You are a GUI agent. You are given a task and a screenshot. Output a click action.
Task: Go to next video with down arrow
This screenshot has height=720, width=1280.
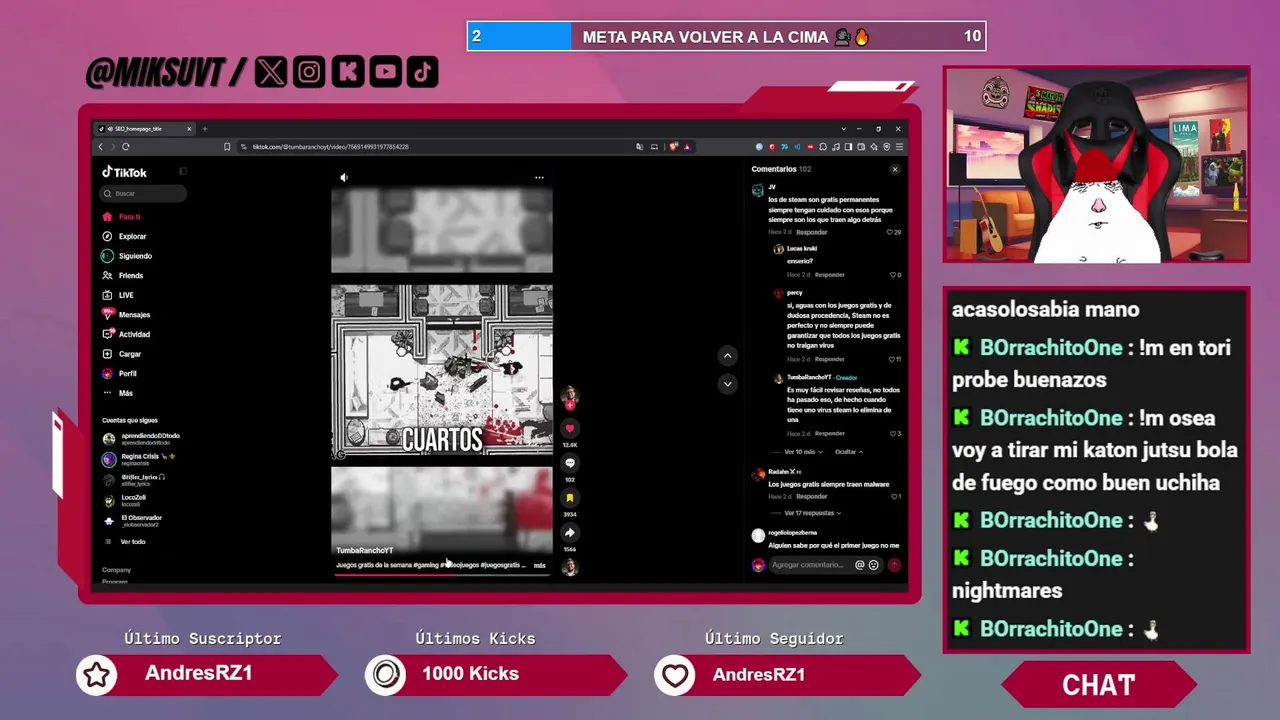[728, 384]
